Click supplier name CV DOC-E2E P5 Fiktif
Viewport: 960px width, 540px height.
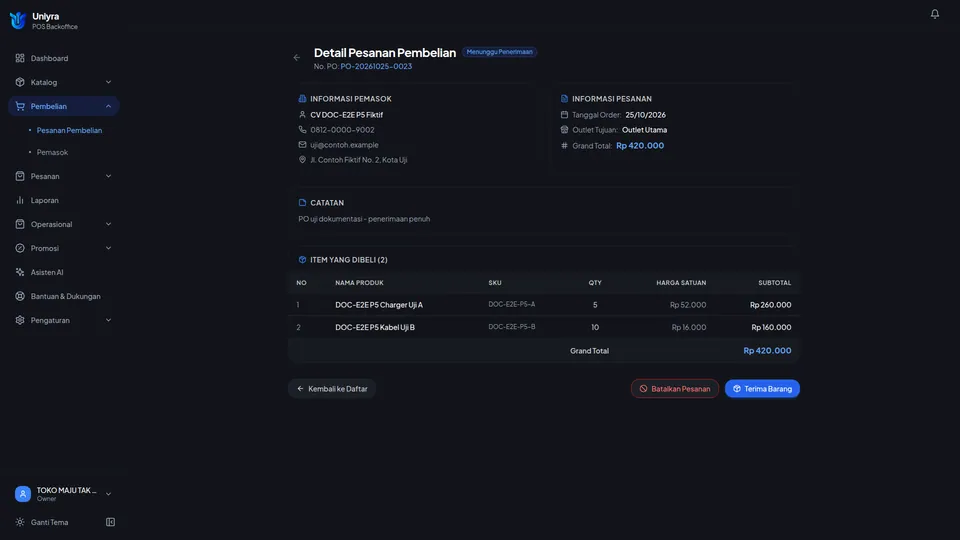click(347, 114)
